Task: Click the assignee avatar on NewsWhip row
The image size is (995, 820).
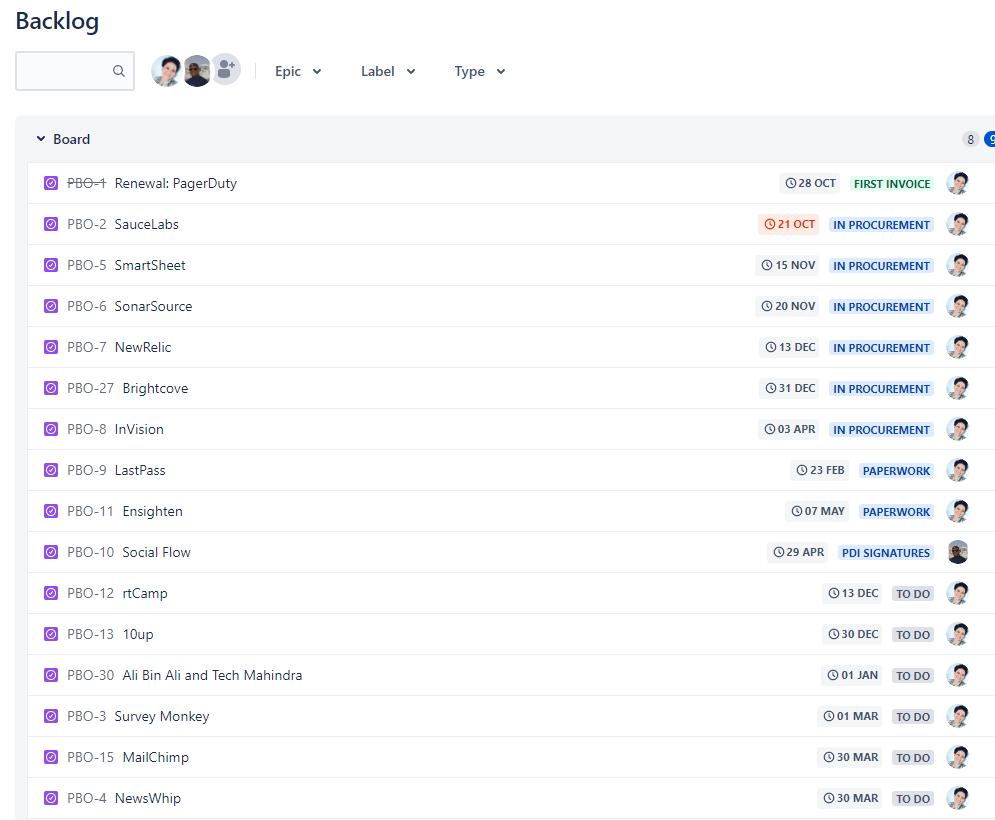Action: pos(958,798)
